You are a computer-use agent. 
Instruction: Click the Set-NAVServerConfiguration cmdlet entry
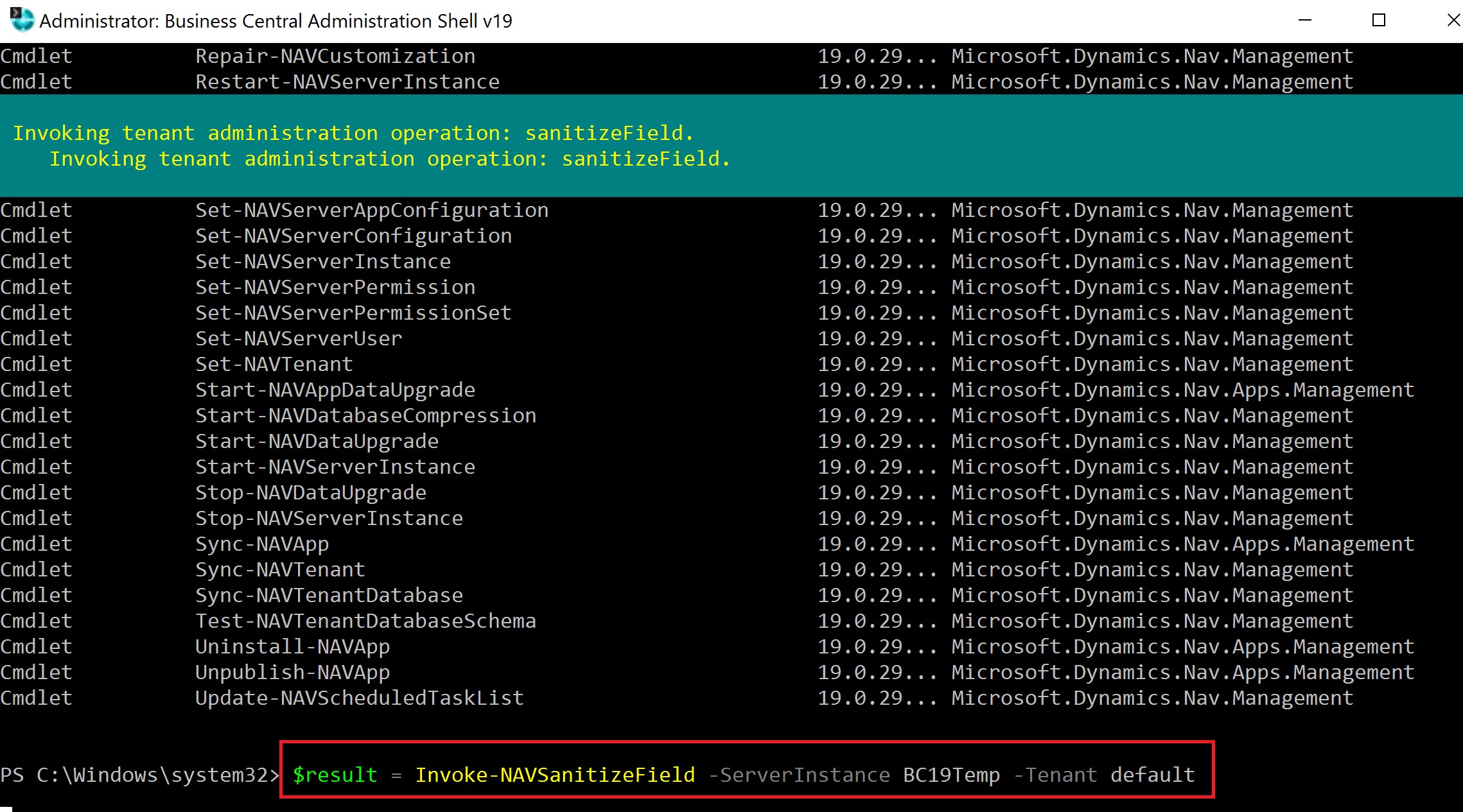353,236
